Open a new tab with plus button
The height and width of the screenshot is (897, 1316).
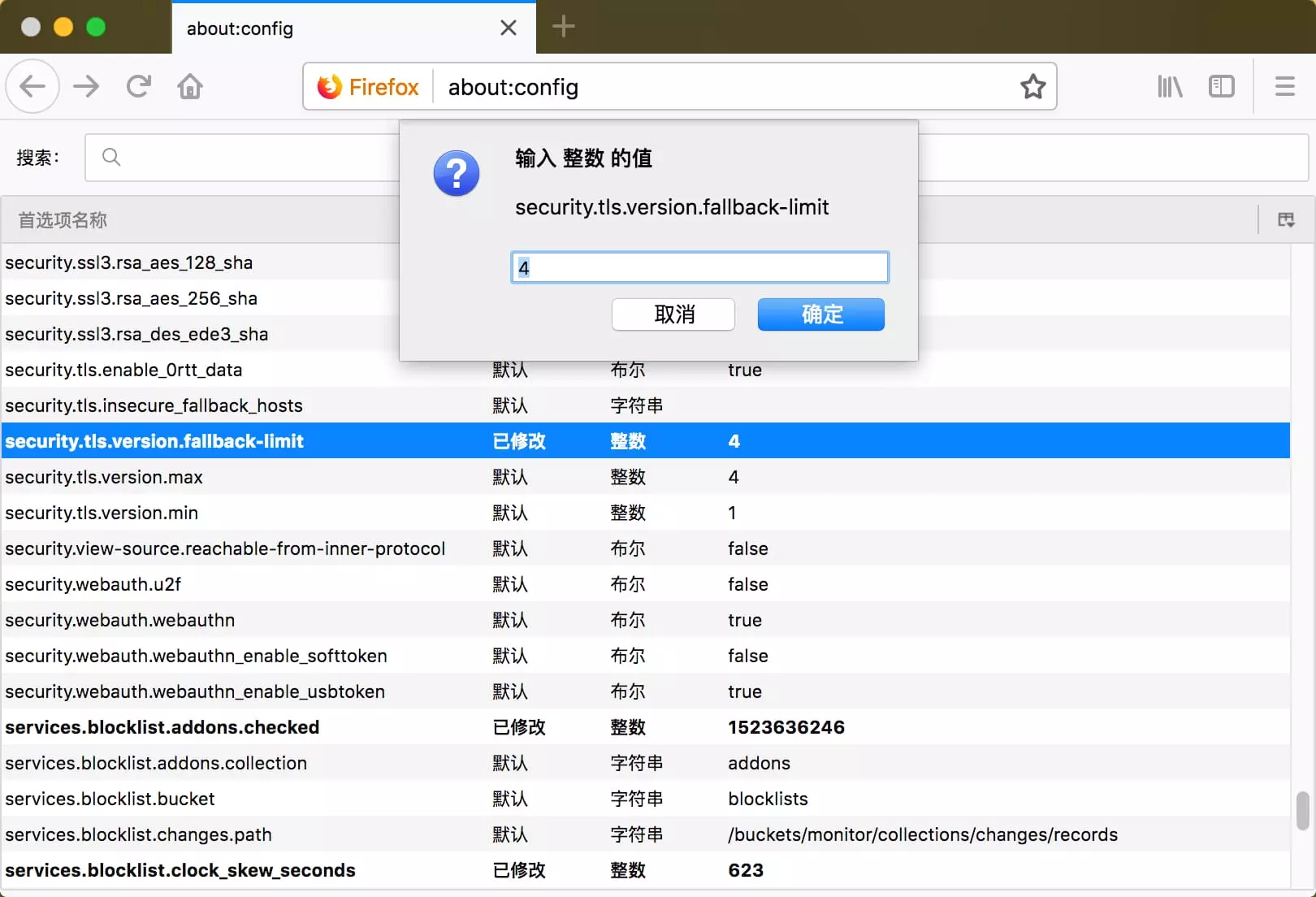tap(563, 27)
